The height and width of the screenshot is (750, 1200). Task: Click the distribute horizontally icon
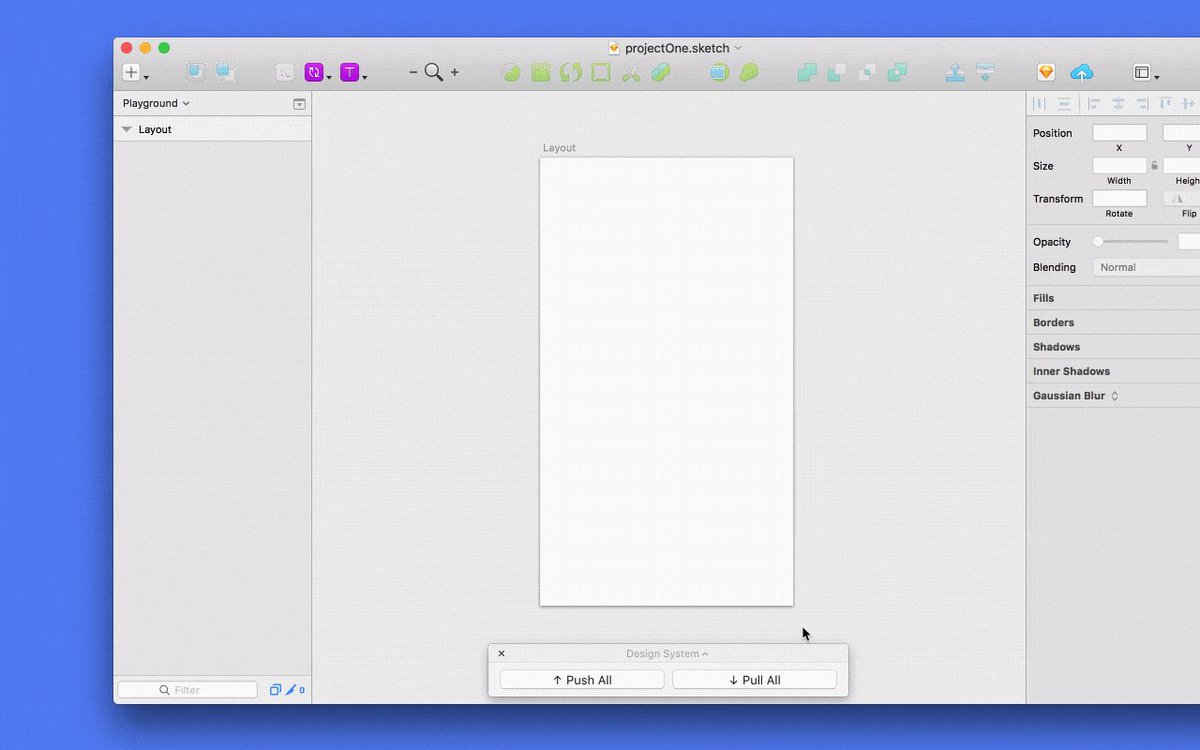pos(1038,103)
